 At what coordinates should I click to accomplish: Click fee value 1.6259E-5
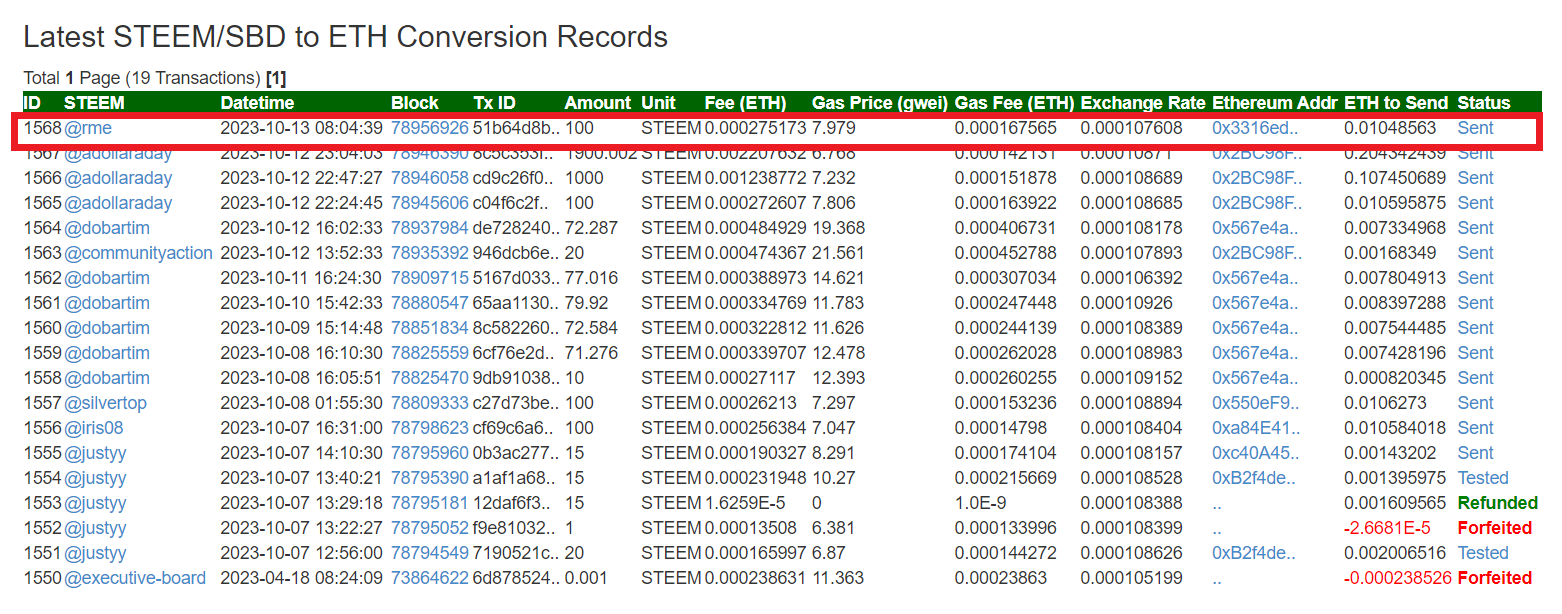click(x=747, y=503)
